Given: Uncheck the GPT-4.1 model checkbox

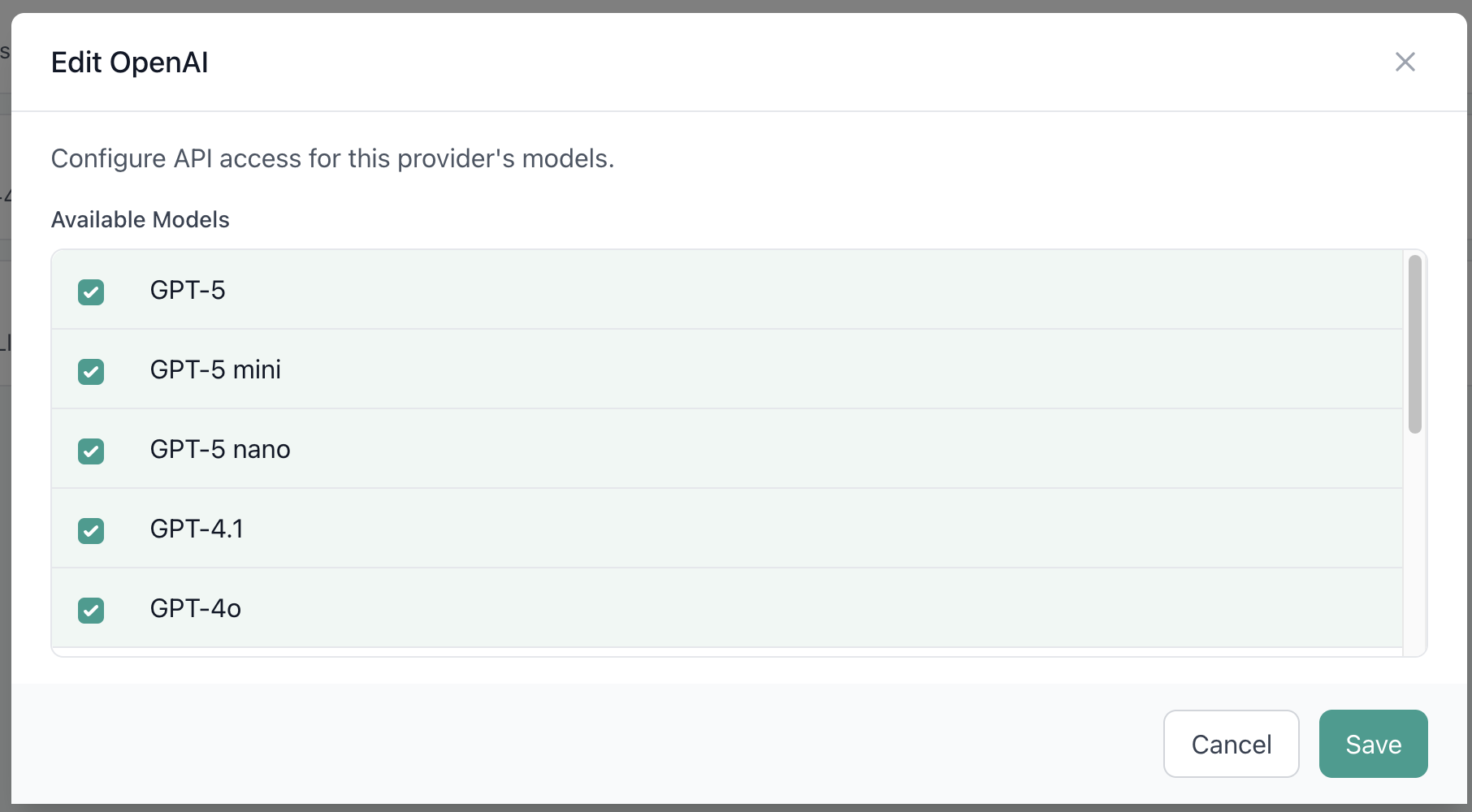Looking at the screenshot, I should (91, 530).
